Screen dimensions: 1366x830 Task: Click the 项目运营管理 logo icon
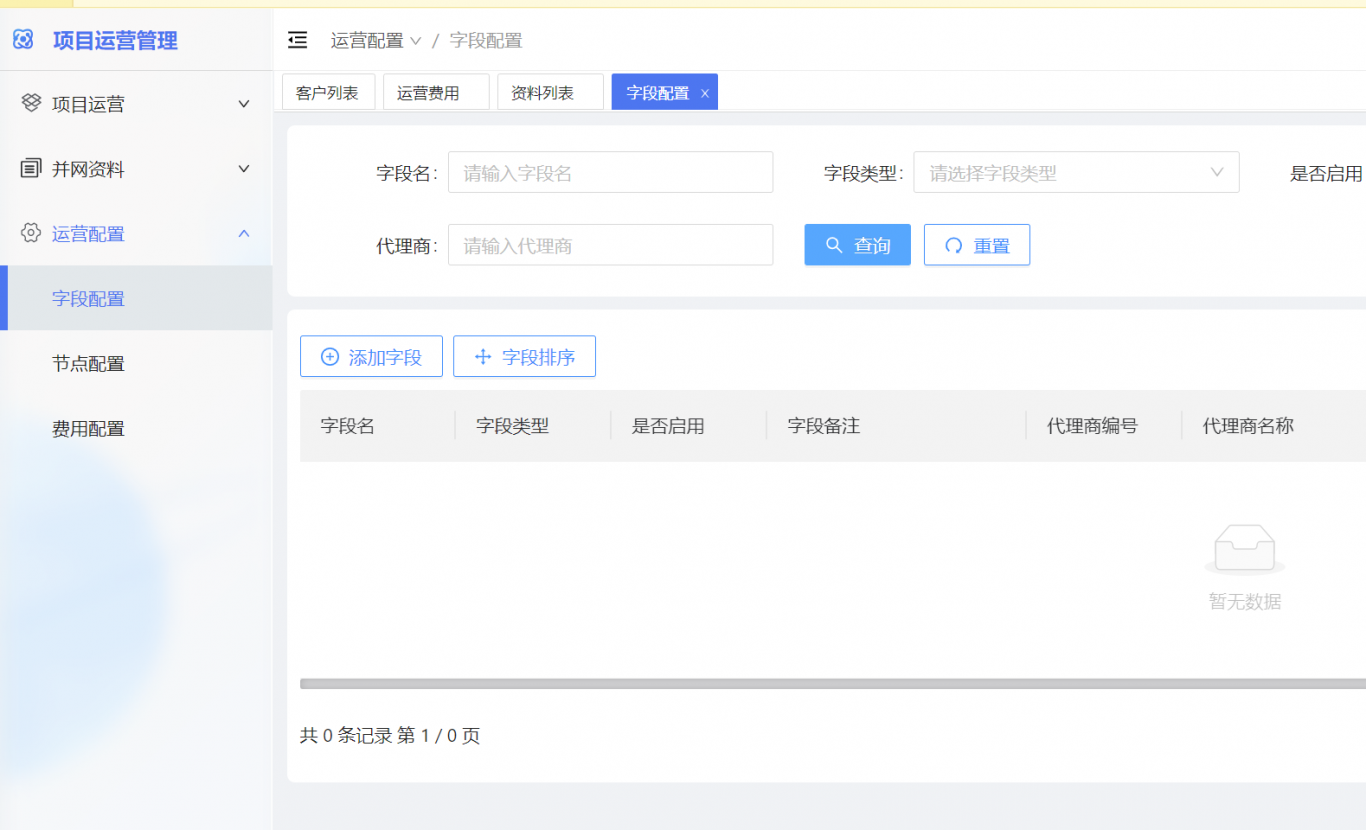[x=23, y=40]
